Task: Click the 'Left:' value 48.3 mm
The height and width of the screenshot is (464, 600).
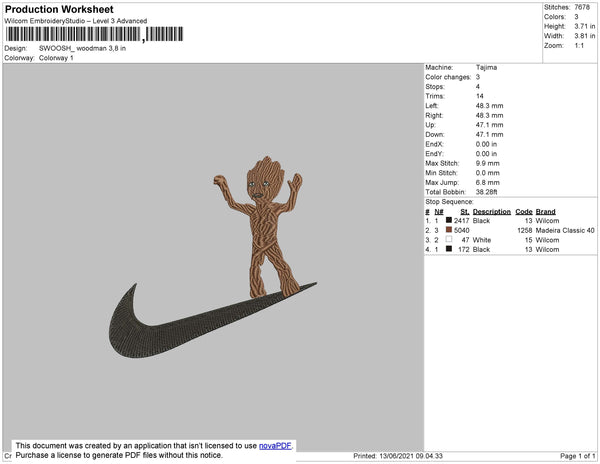Action: coord(489,106)
